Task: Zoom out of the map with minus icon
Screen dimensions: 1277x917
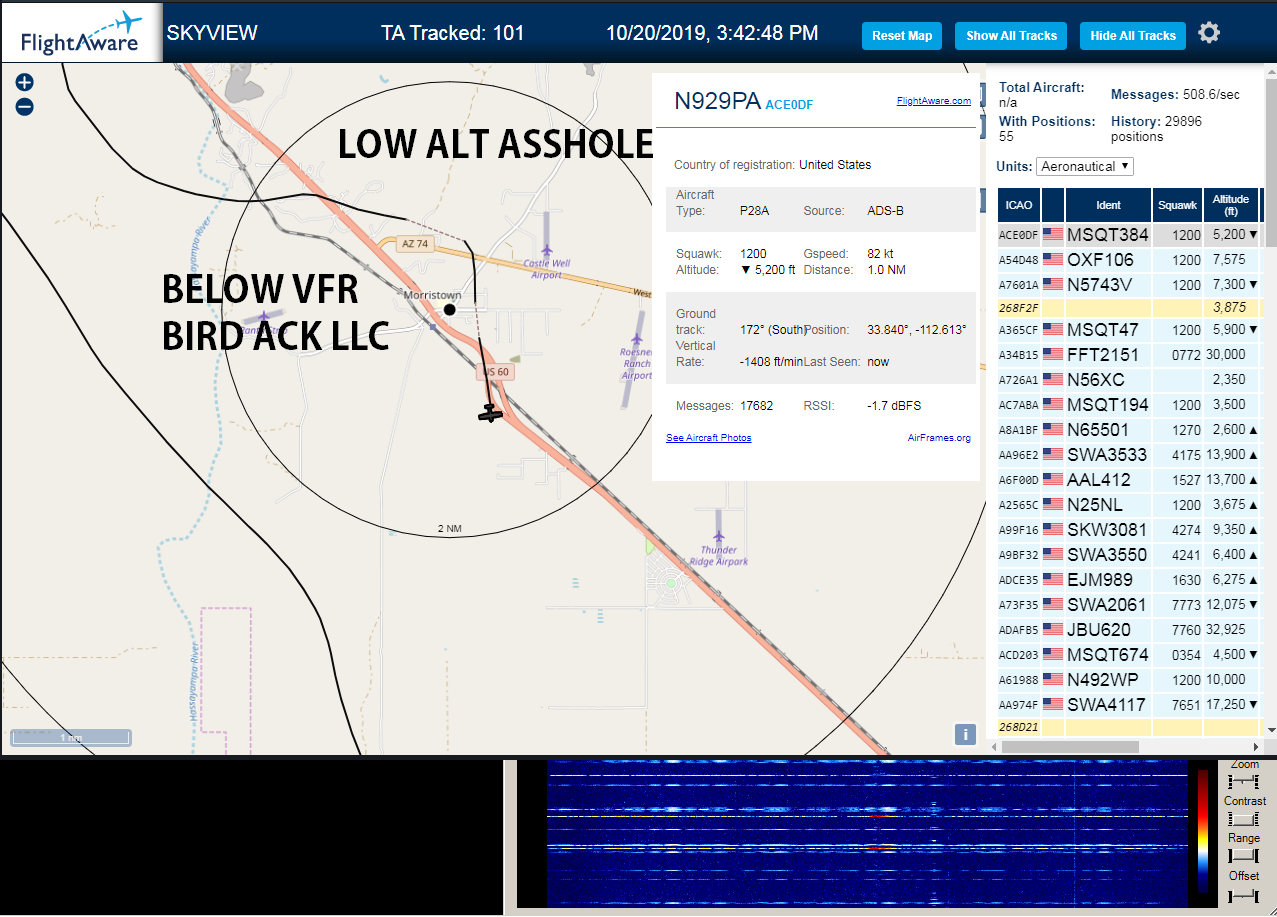Action: [x=25, y=107]
